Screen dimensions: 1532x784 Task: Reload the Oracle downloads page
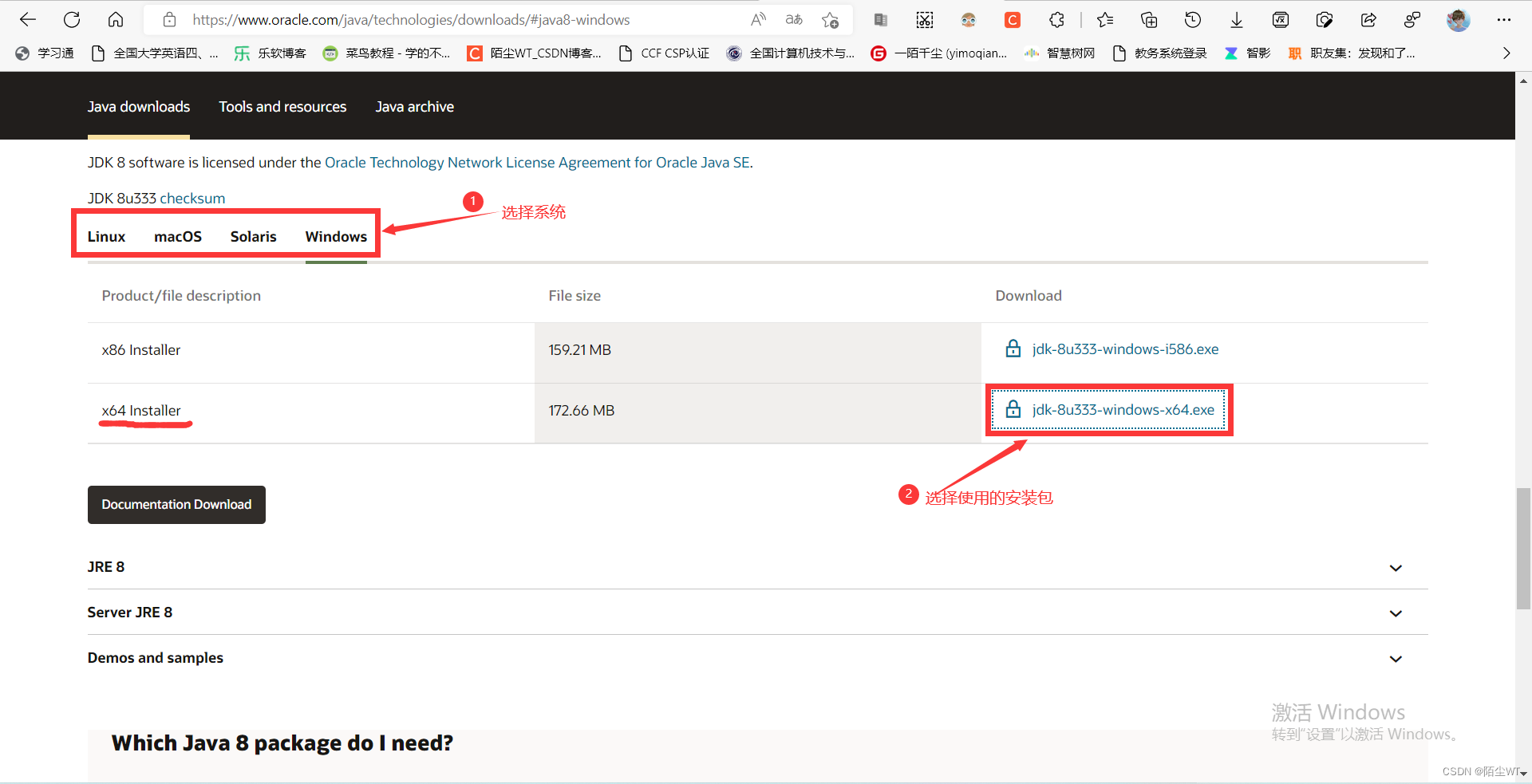tap(72, 20)
